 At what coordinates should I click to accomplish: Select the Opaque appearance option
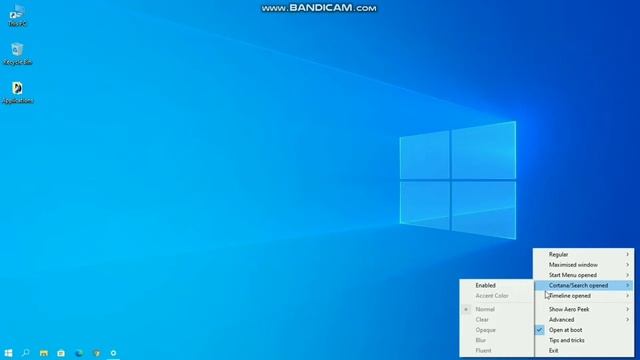496,330
